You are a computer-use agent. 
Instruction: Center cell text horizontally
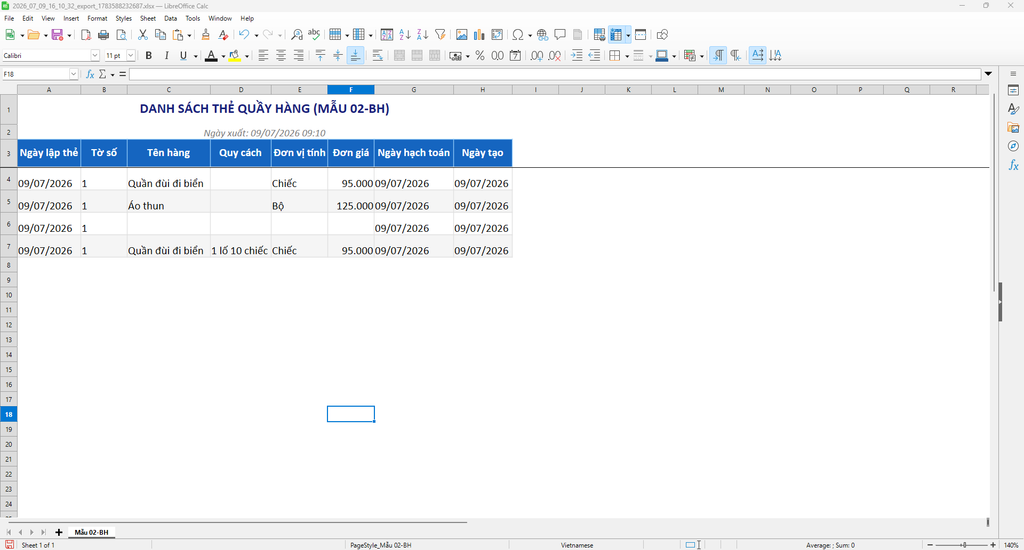coord(281,56)
